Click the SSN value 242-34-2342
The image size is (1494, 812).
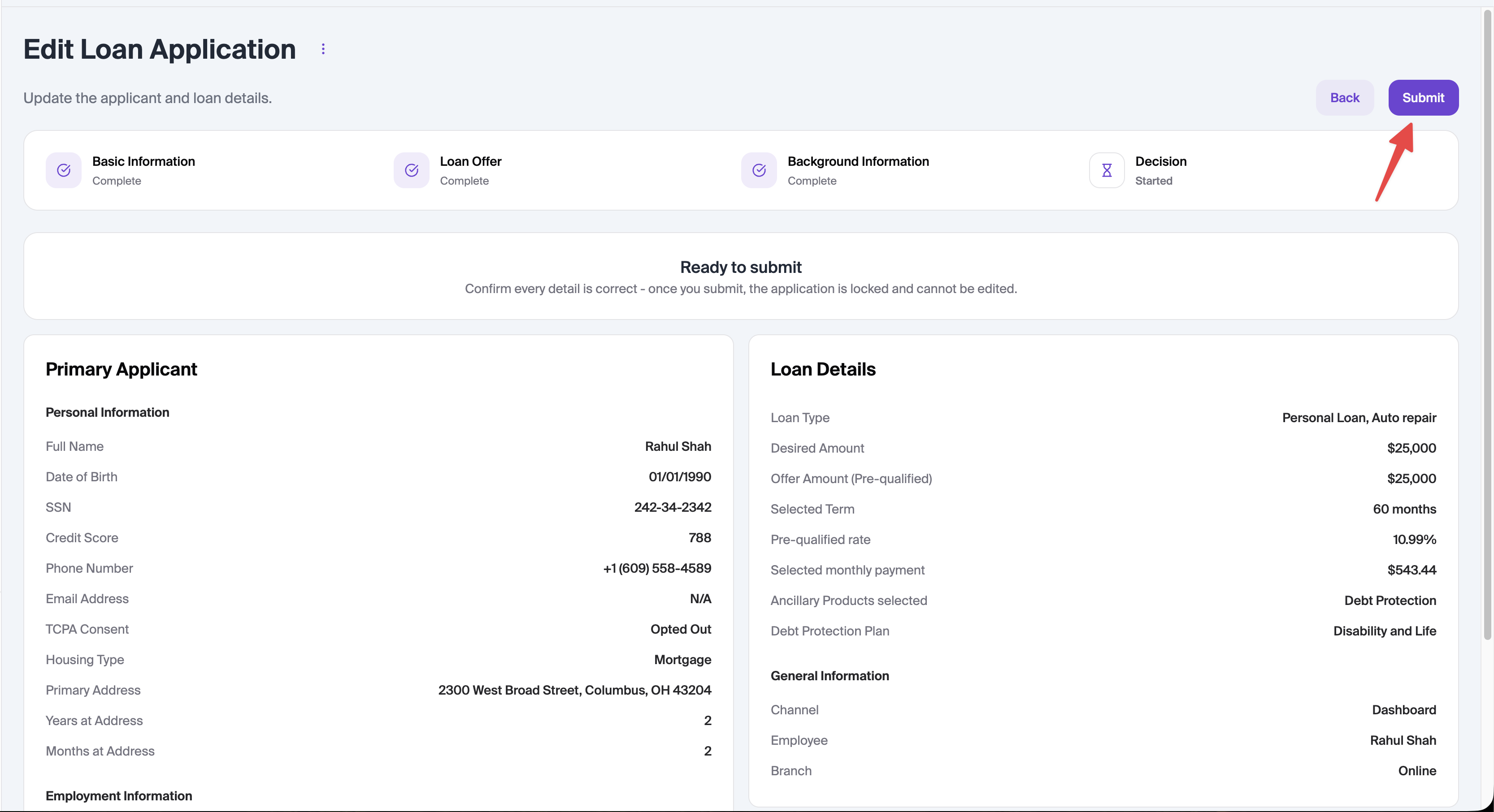[672, 507]
